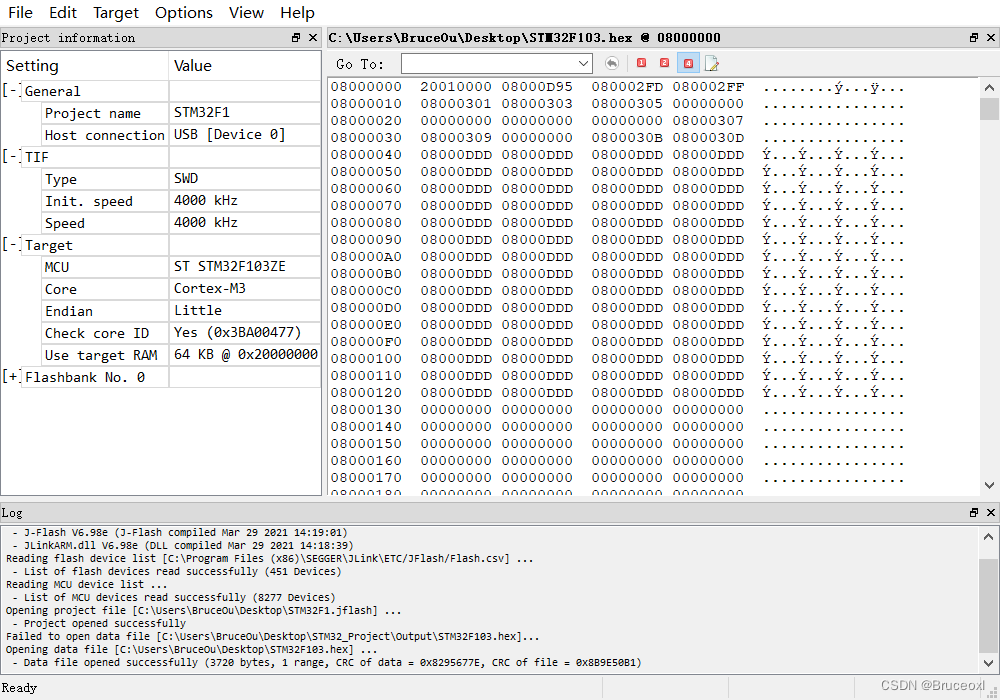Open the View menu
The image size is (1000, 700).
[x=246, y=13]
